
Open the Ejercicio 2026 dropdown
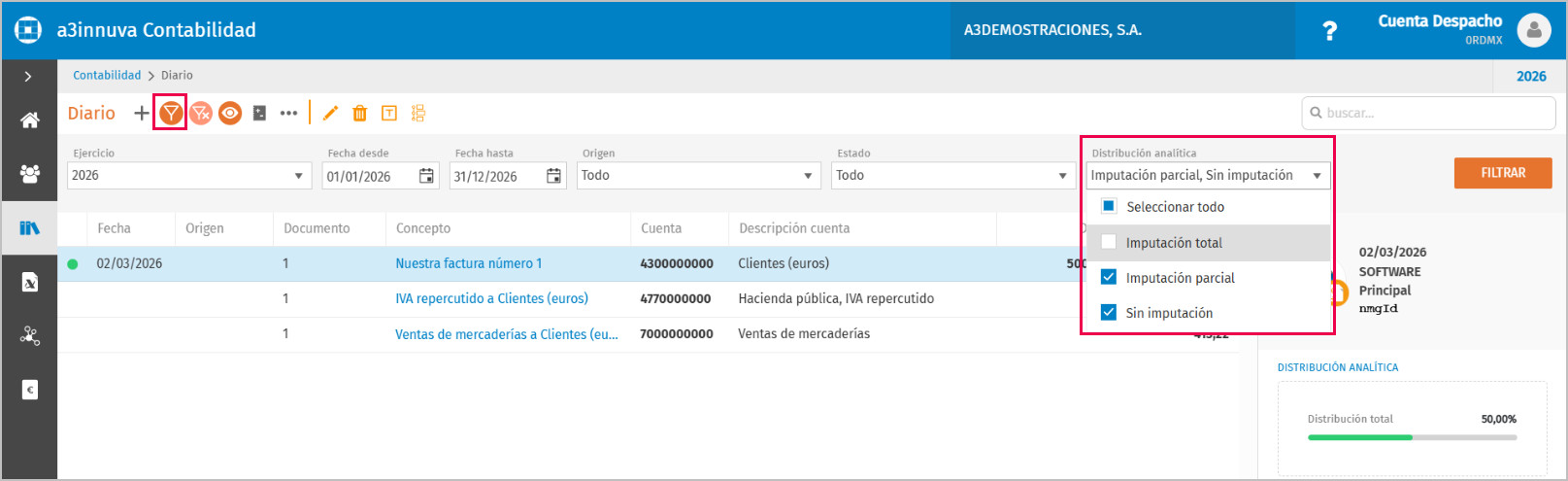[188, 176]
